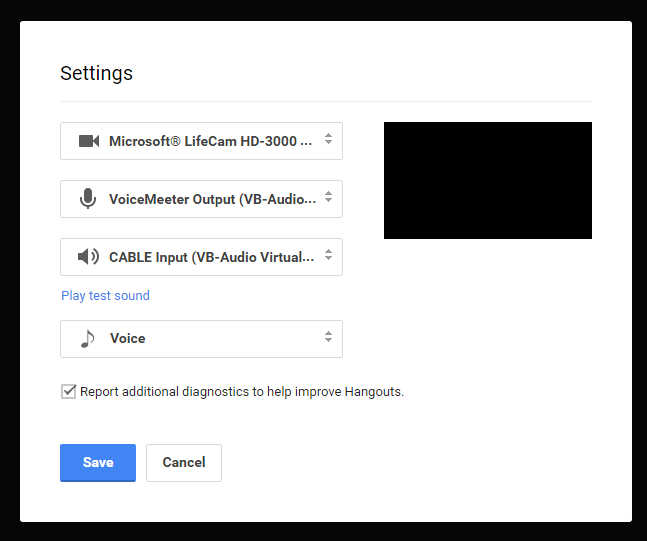Viewport: 647px width, 541px height.
Task: Play test sound link
Action: click(x=106, y=295)
